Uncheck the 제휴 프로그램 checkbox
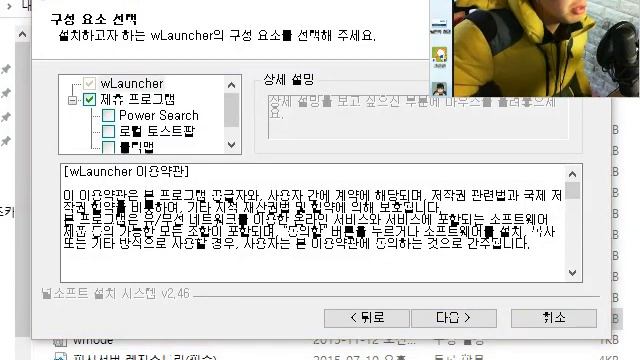 pyautogui.click(x=89, y=99)
